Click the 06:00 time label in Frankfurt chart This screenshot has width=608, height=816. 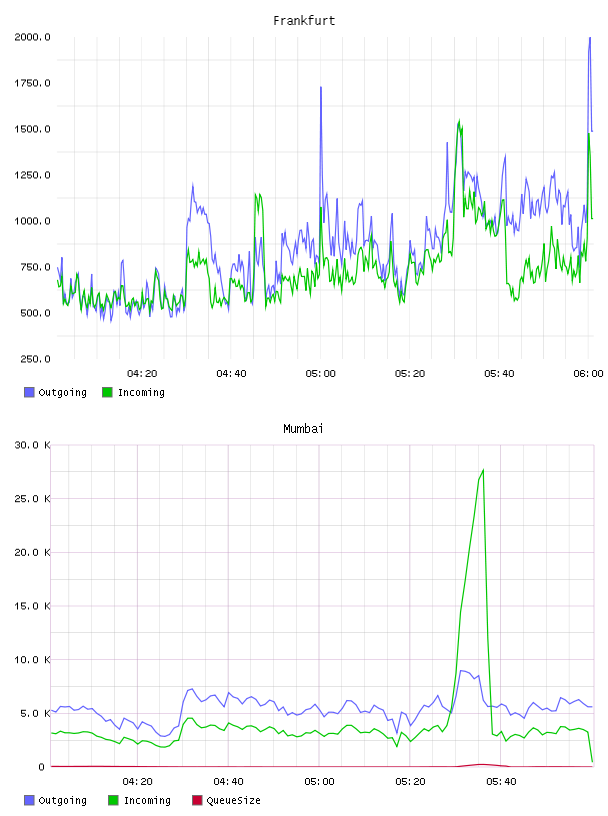(x=589, y=374)
